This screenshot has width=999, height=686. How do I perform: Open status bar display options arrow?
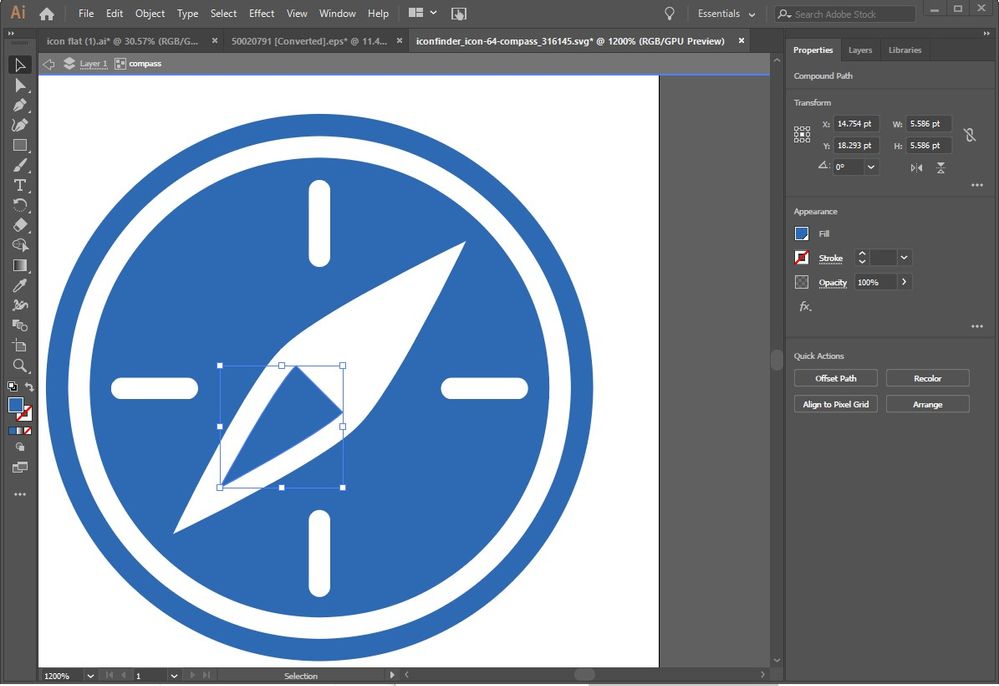pyautogui.click(x=392, y=675)
